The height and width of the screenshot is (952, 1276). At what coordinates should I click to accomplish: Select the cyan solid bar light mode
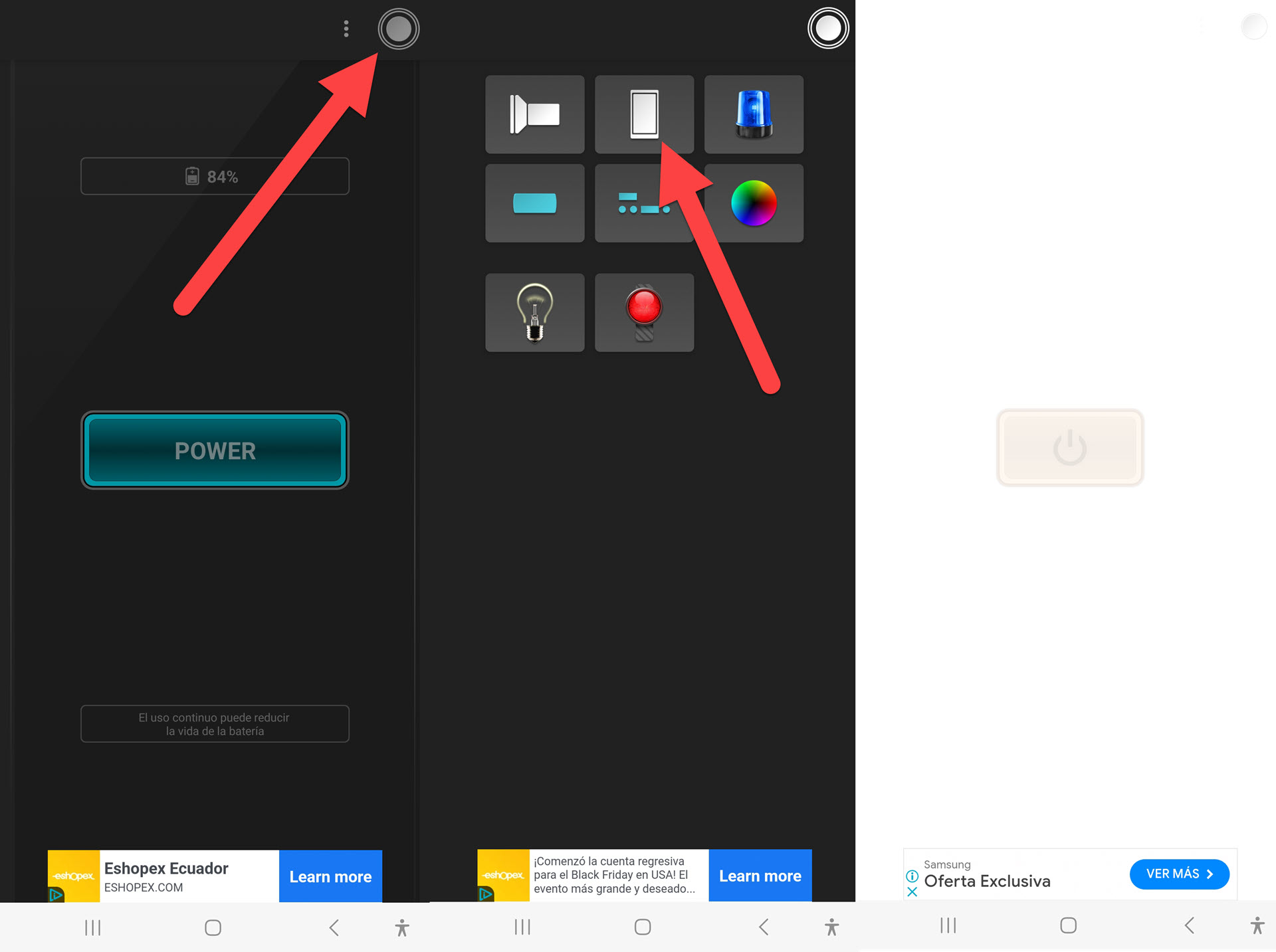point(534,203)
